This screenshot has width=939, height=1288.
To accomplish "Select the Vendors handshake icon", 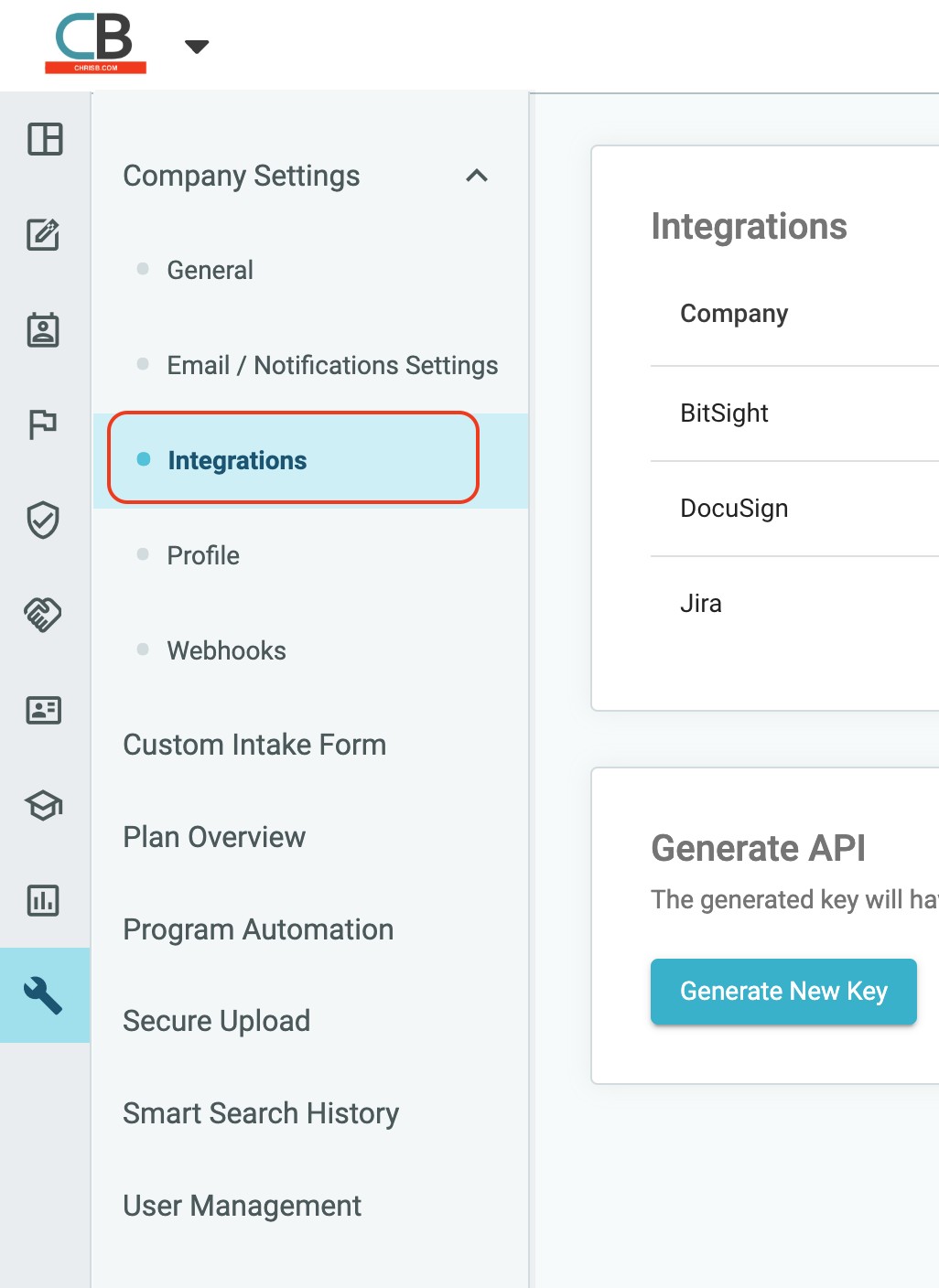I will 42,615.
